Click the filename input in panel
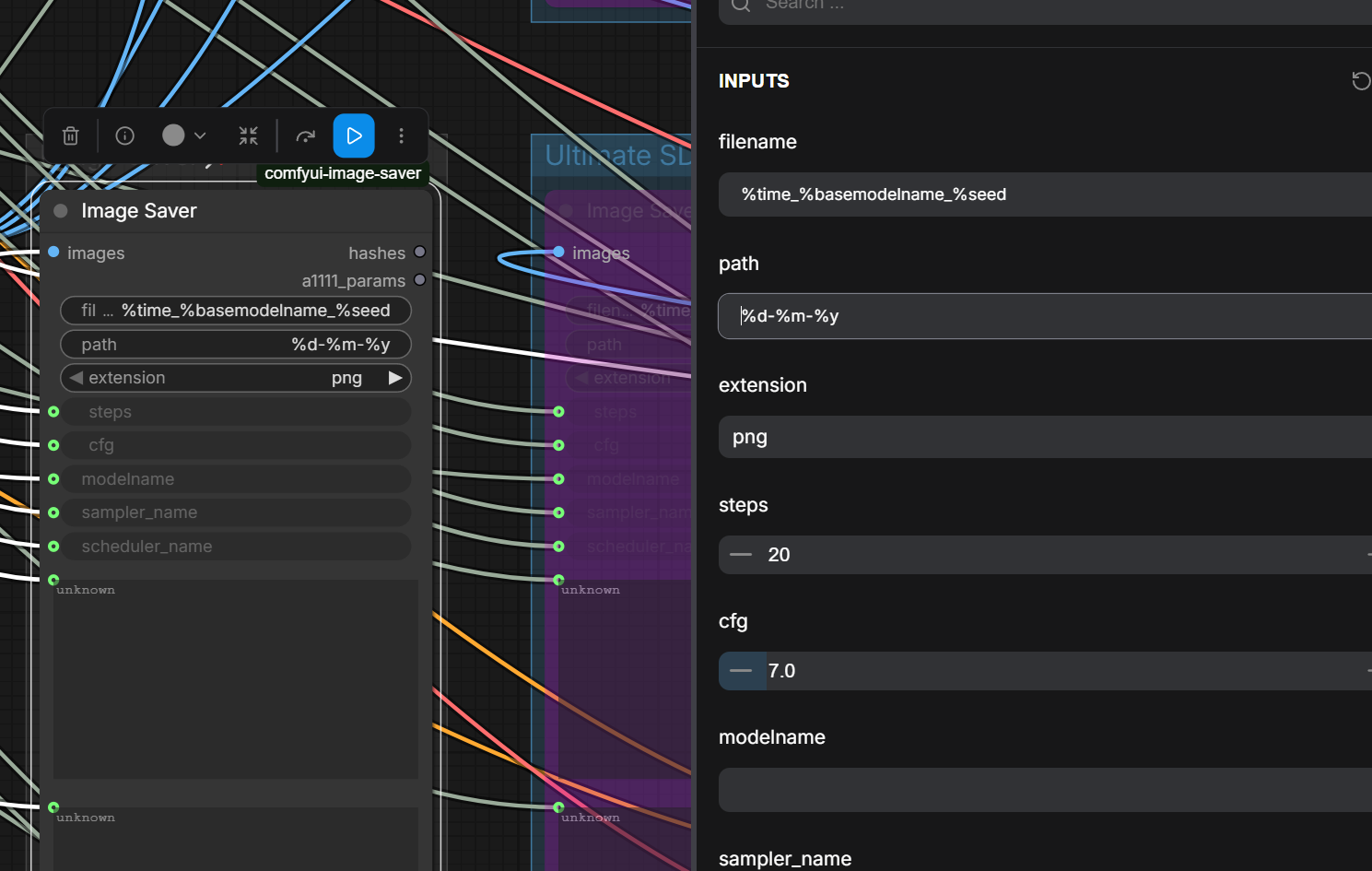This screenshot has width=1372, height=871. pos(1045,194)
